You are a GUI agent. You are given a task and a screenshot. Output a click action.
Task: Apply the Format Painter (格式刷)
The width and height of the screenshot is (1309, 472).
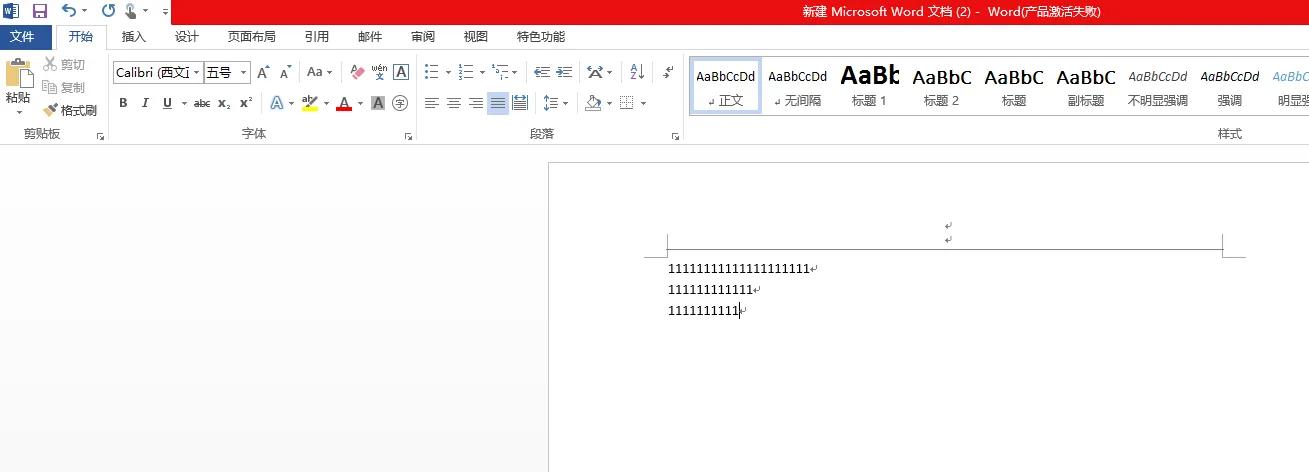(x=70, y=110)
